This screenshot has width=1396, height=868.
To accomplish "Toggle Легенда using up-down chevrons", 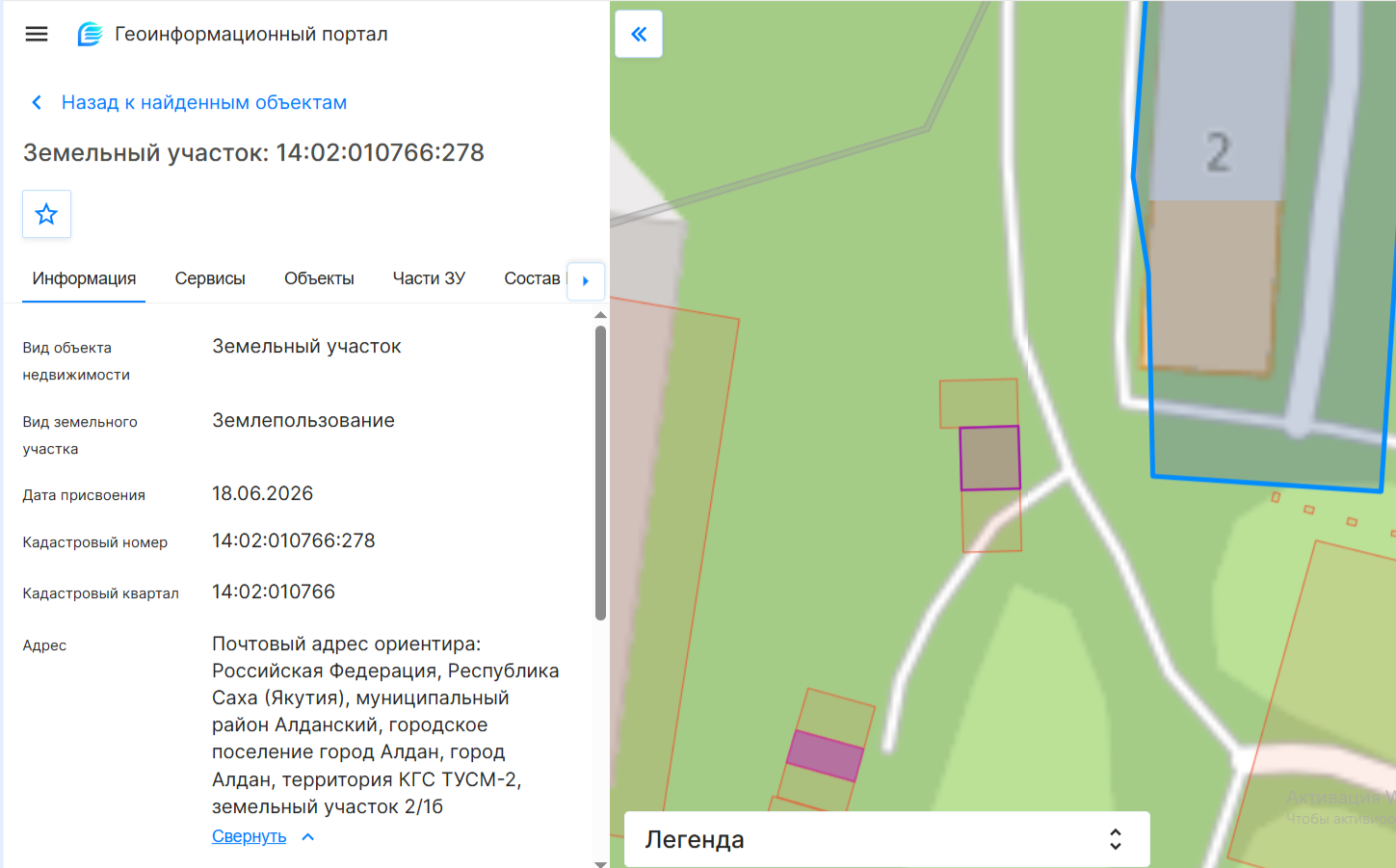I will 1115,839.
